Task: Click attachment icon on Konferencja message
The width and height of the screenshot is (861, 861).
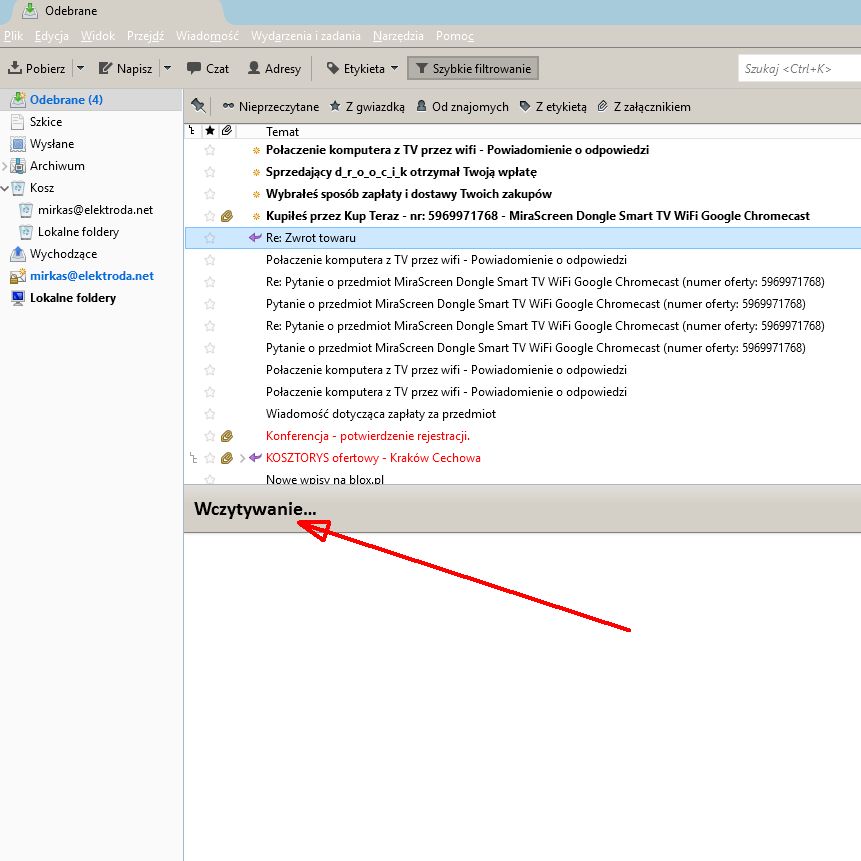Action: [x=227, y=435]
